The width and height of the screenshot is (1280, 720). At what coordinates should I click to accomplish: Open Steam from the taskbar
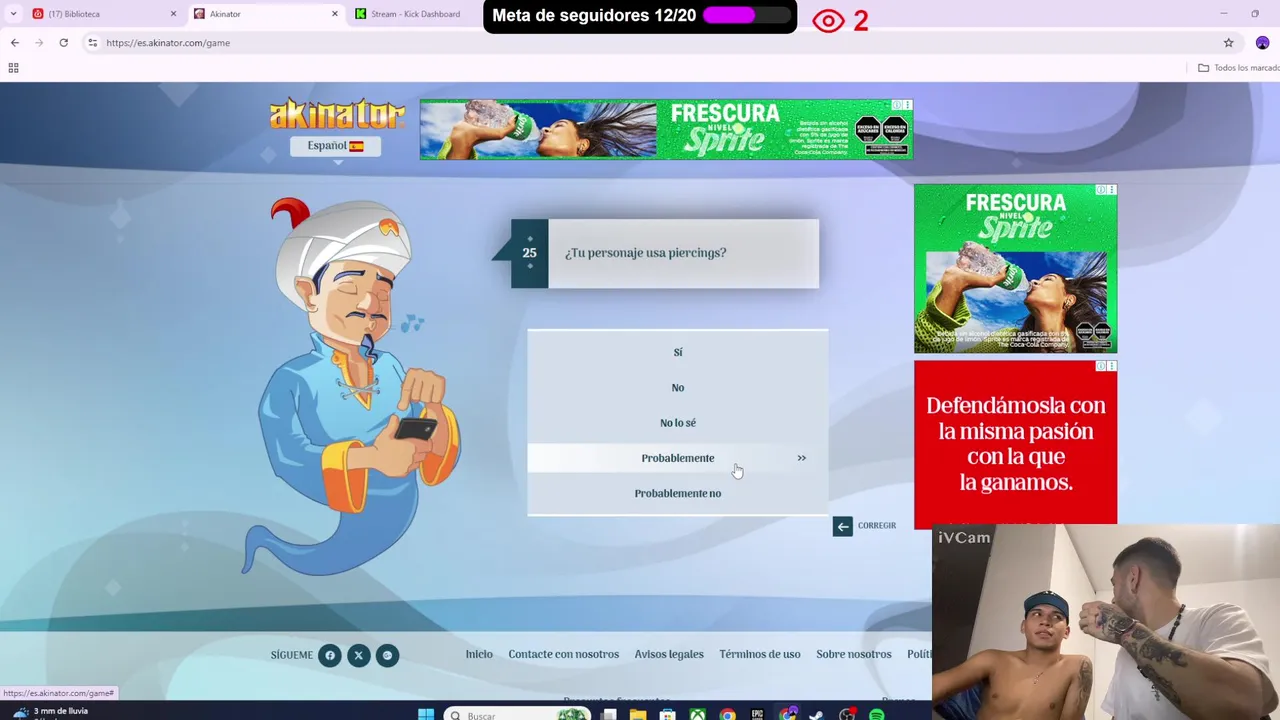pyautogui.click(x=817, y=714)
